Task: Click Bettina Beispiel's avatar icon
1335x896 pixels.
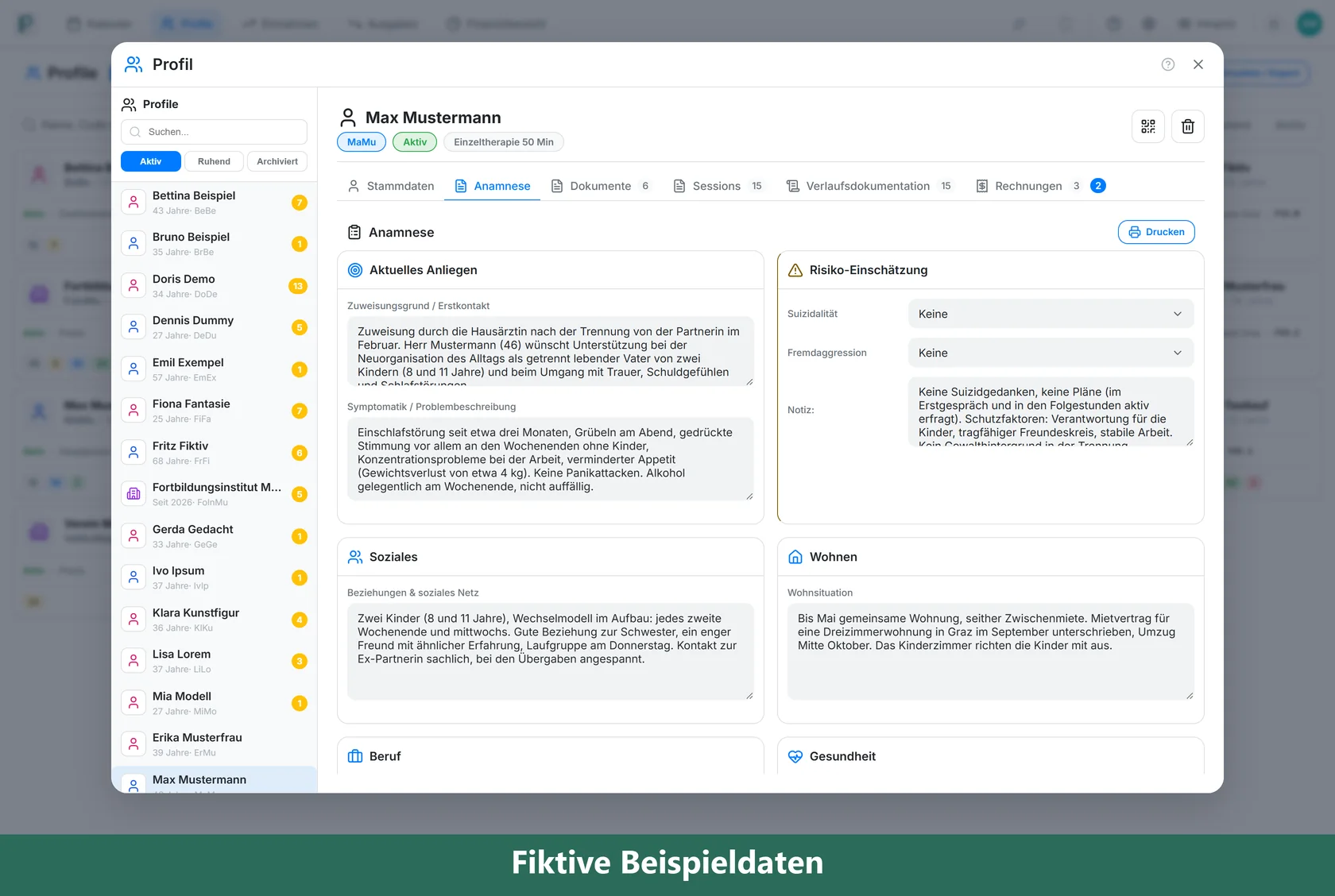Action: [x=133, y=203]
